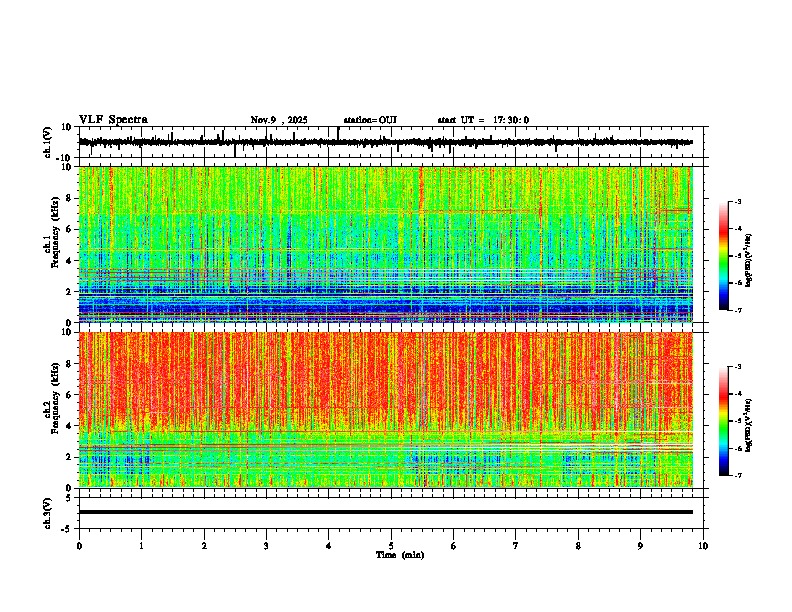This screenshot has height=612, width=792.
Task: Click the "Time (min)" axis label
Action: [x=400, y=555]
